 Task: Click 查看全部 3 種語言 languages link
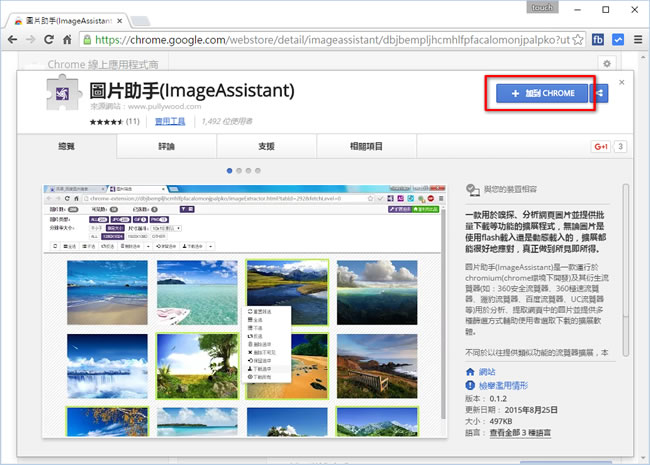click(520, 433)
